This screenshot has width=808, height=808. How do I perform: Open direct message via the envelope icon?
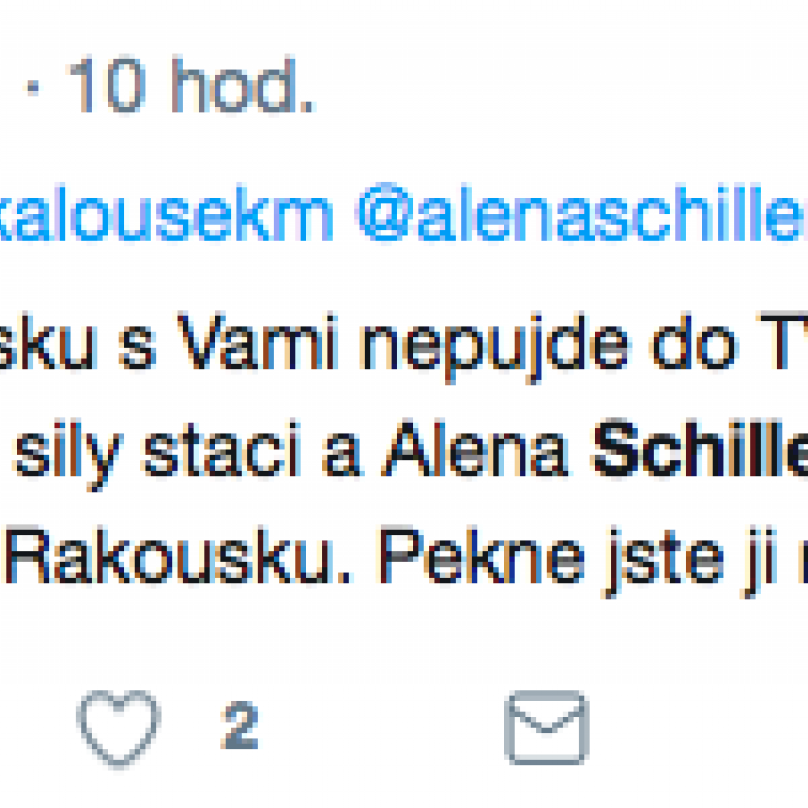tap(547, 728)
